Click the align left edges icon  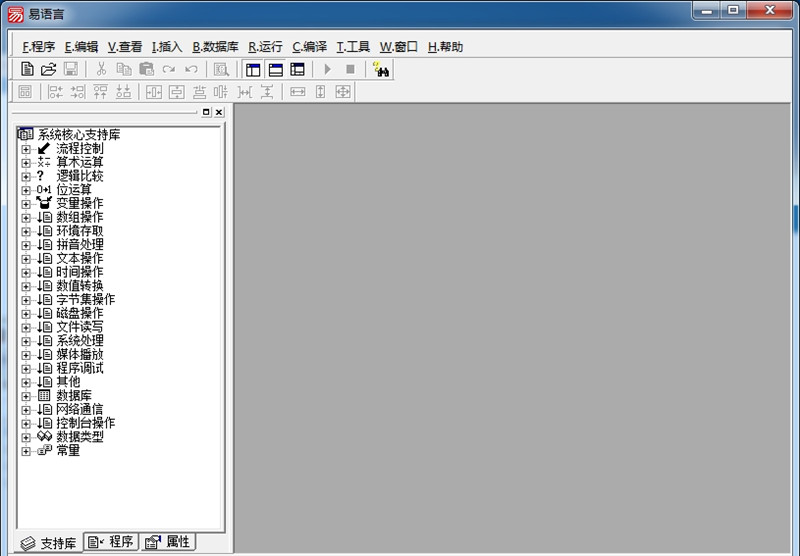tap(55, 92)
